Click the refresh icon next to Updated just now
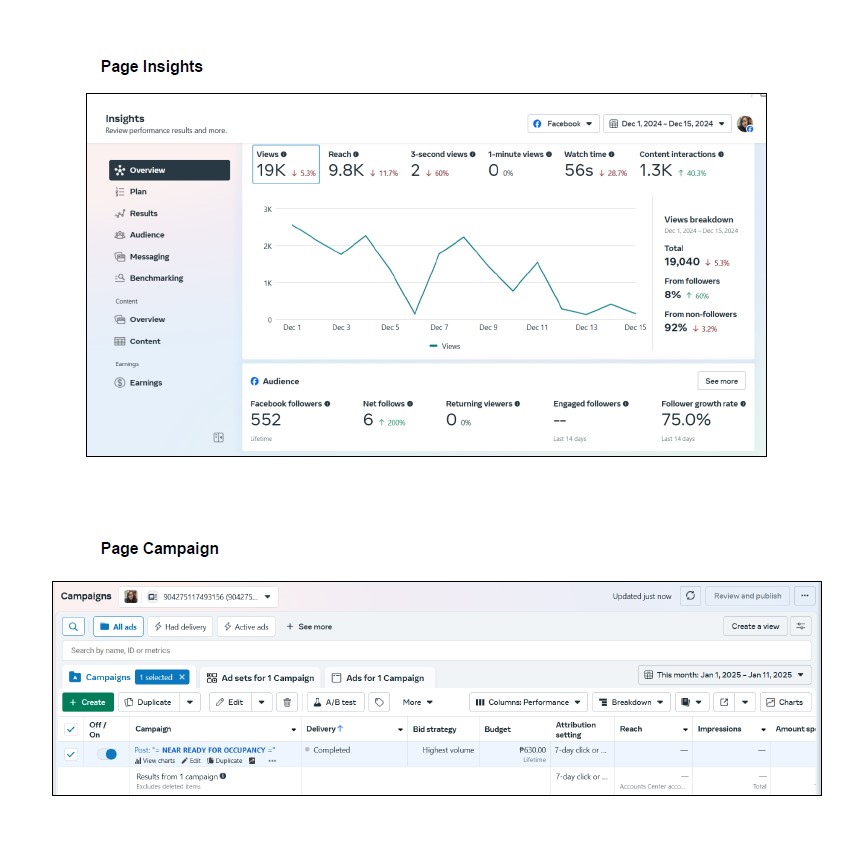This screenshot has height=848, width=867. [691, 596]
